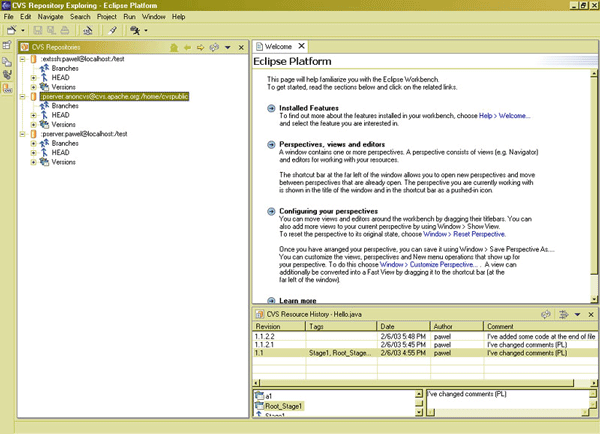Open the Run menu
The width and height of the screenshot is (600, 434).
[129, 17]
